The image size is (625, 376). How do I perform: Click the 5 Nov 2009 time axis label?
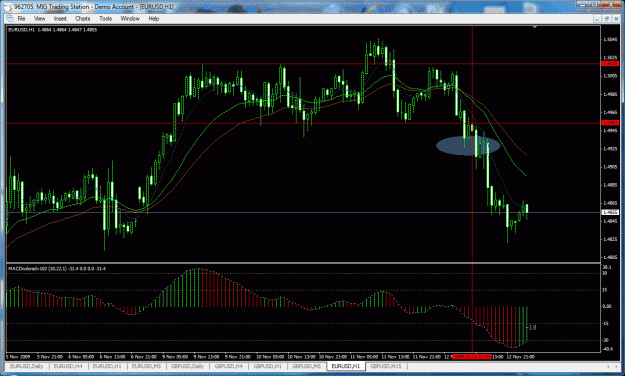(x=18, y=357)
